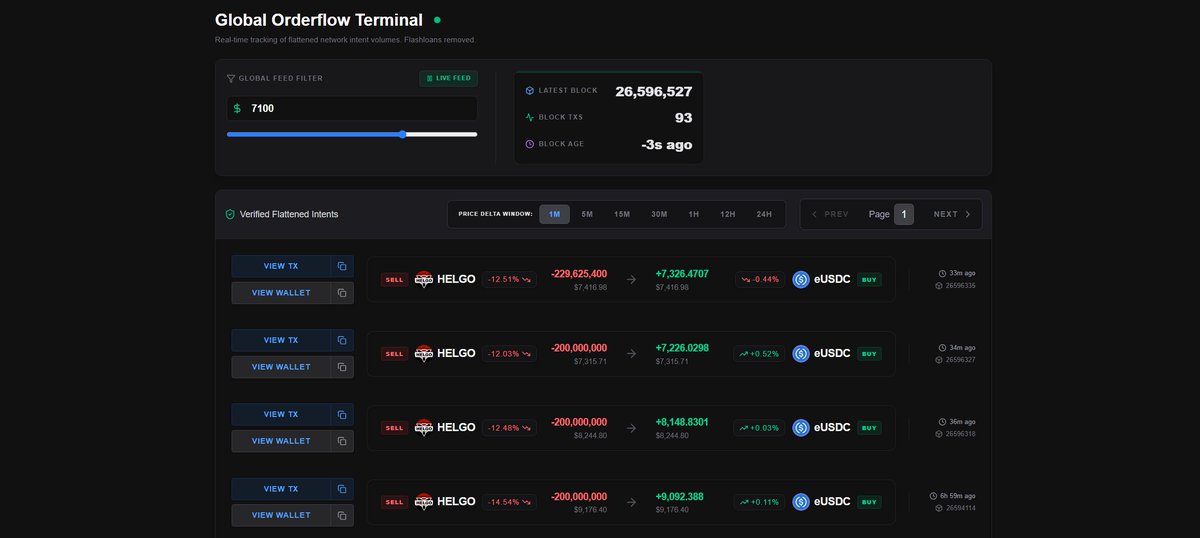Select the 1M price delta window
The height and width of the screenshot is (538, 1200).
pyautogui.click(x=554, y=214)
